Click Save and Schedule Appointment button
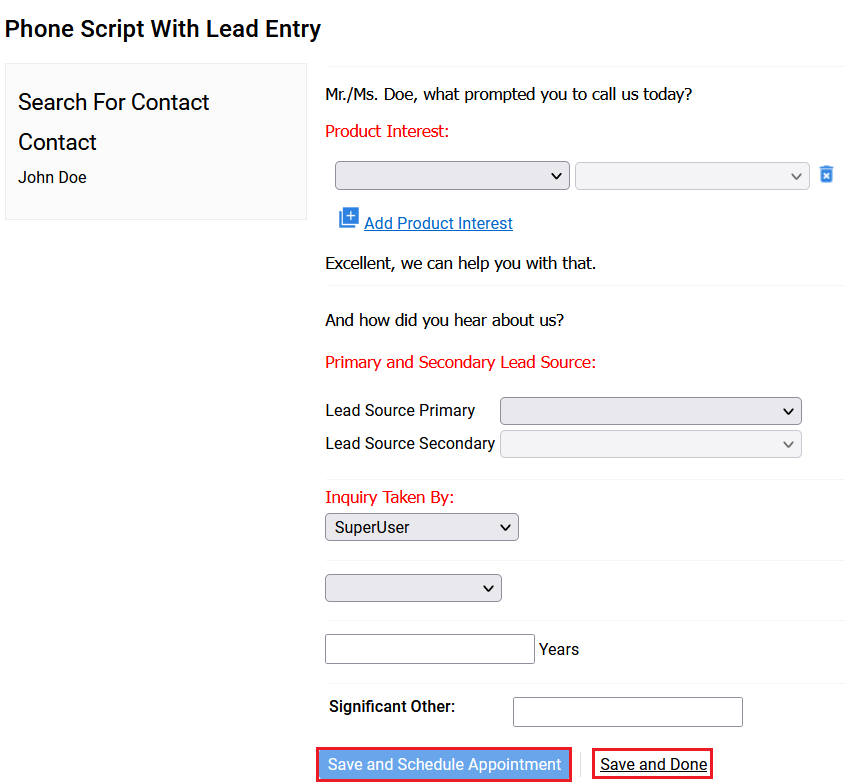 (x=444, y=764)
